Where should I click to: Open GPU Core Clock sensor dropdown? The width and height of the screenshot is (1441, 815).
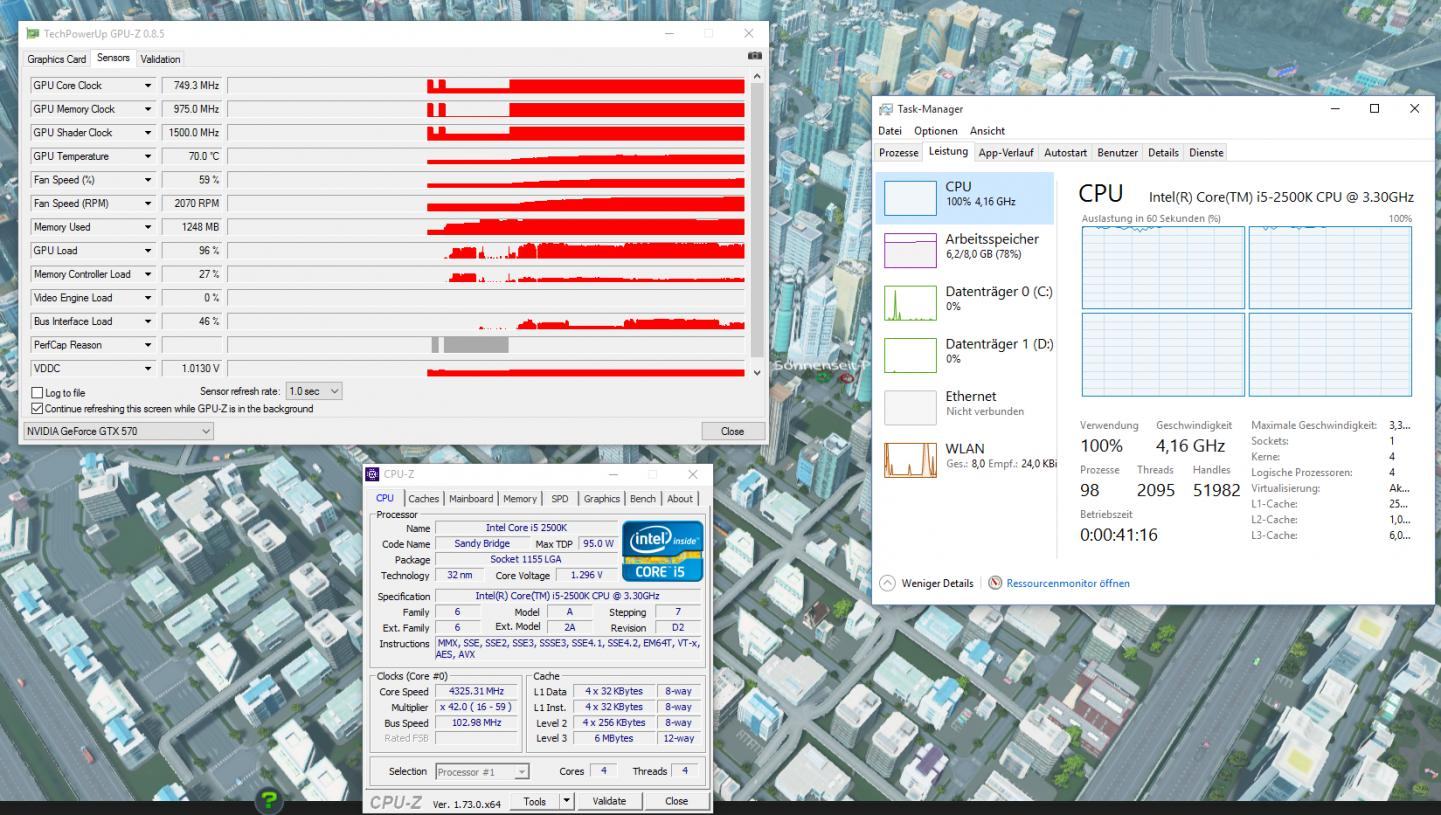[x=148, y=86]
